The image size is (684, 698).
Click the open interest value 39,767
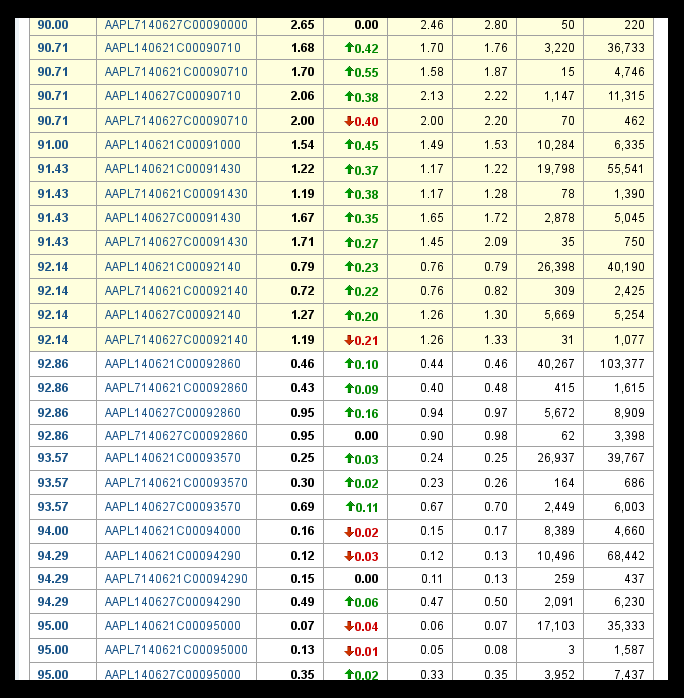[626, 458]
